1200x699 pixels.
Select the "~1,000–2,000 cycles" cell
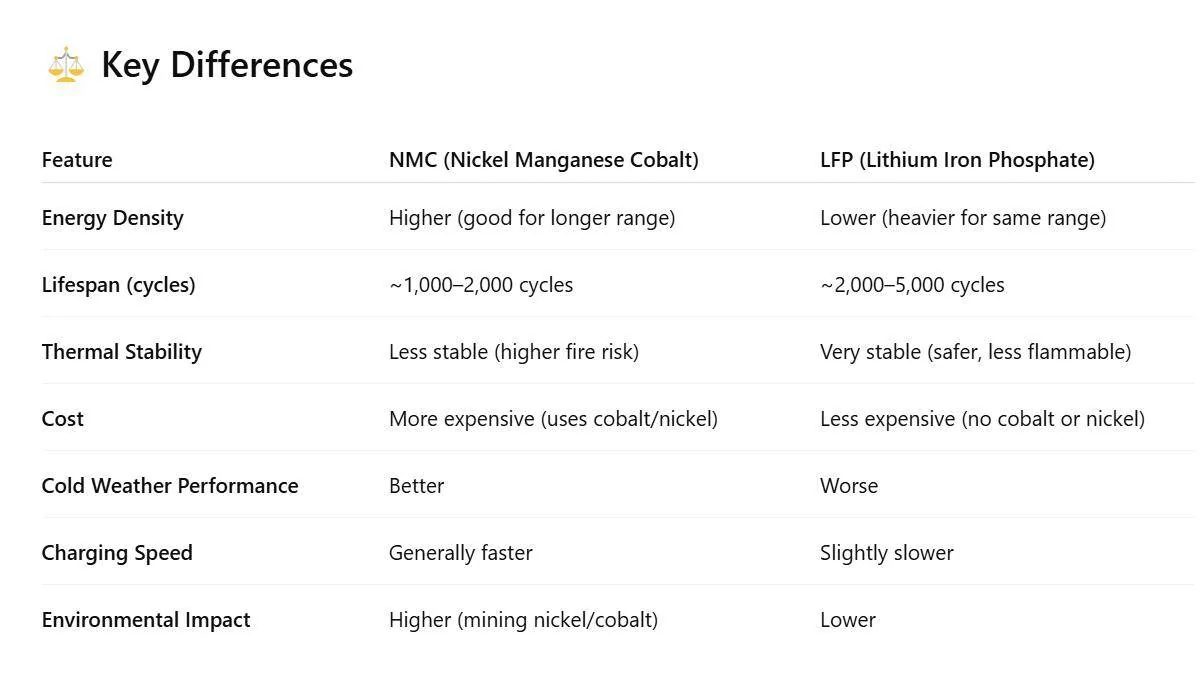click(481, 285)
